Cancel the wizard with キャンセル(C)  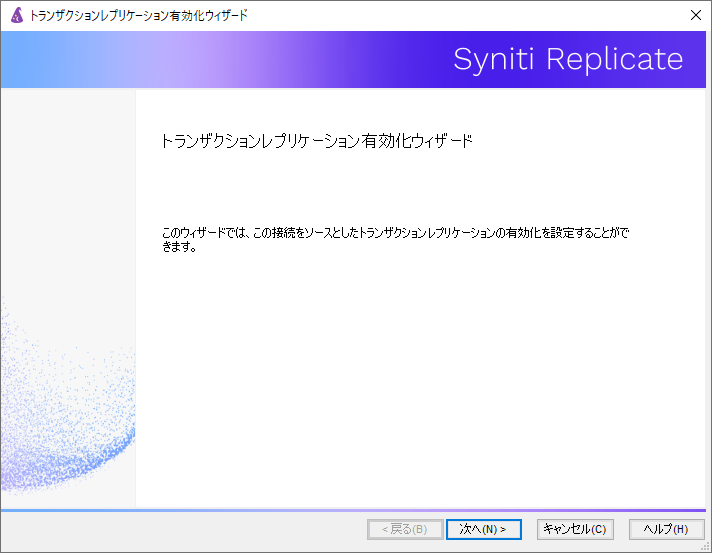[575, 529]
